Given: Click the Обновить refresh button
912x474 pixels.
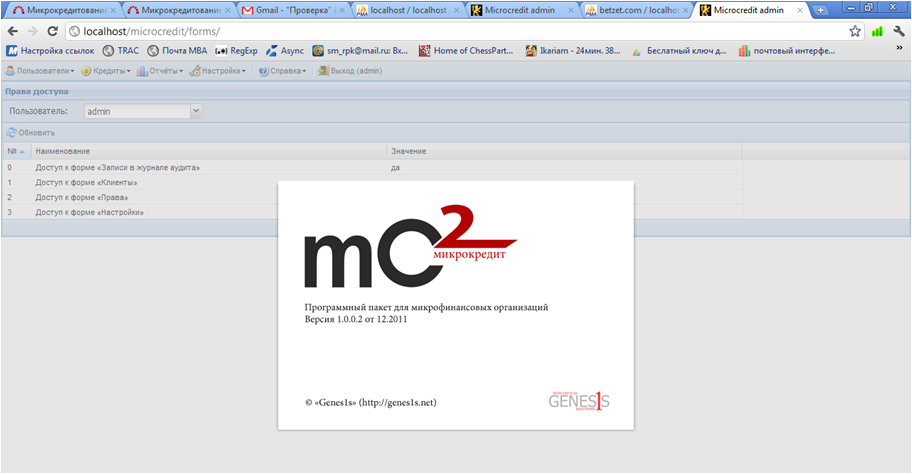Looking at the screenshot, I should tap(31, 133).
